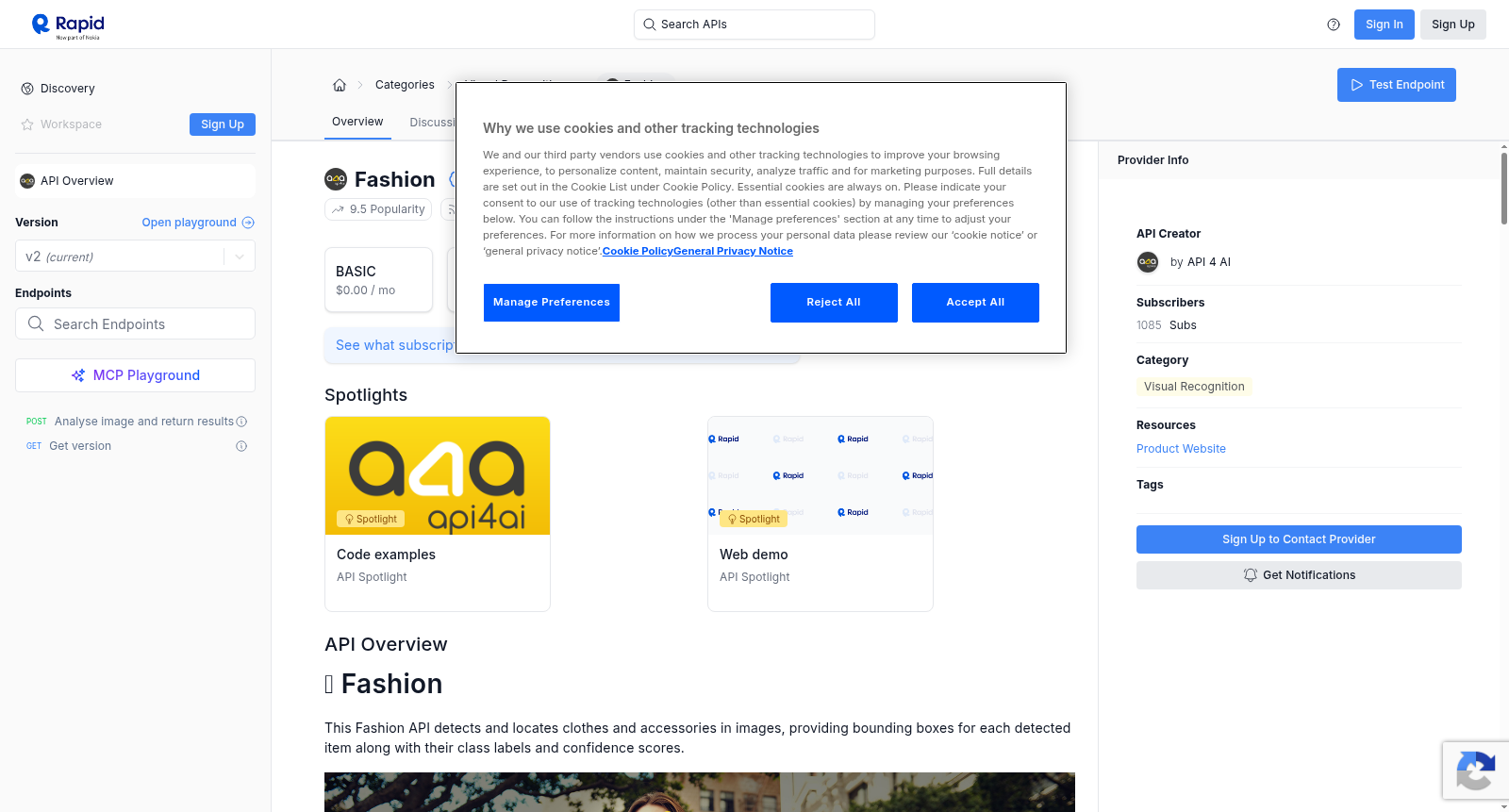This screenshot has height=812, width=1509.
Task: Click the search magnifier in Search Endpoints
Action: [36, 323]
